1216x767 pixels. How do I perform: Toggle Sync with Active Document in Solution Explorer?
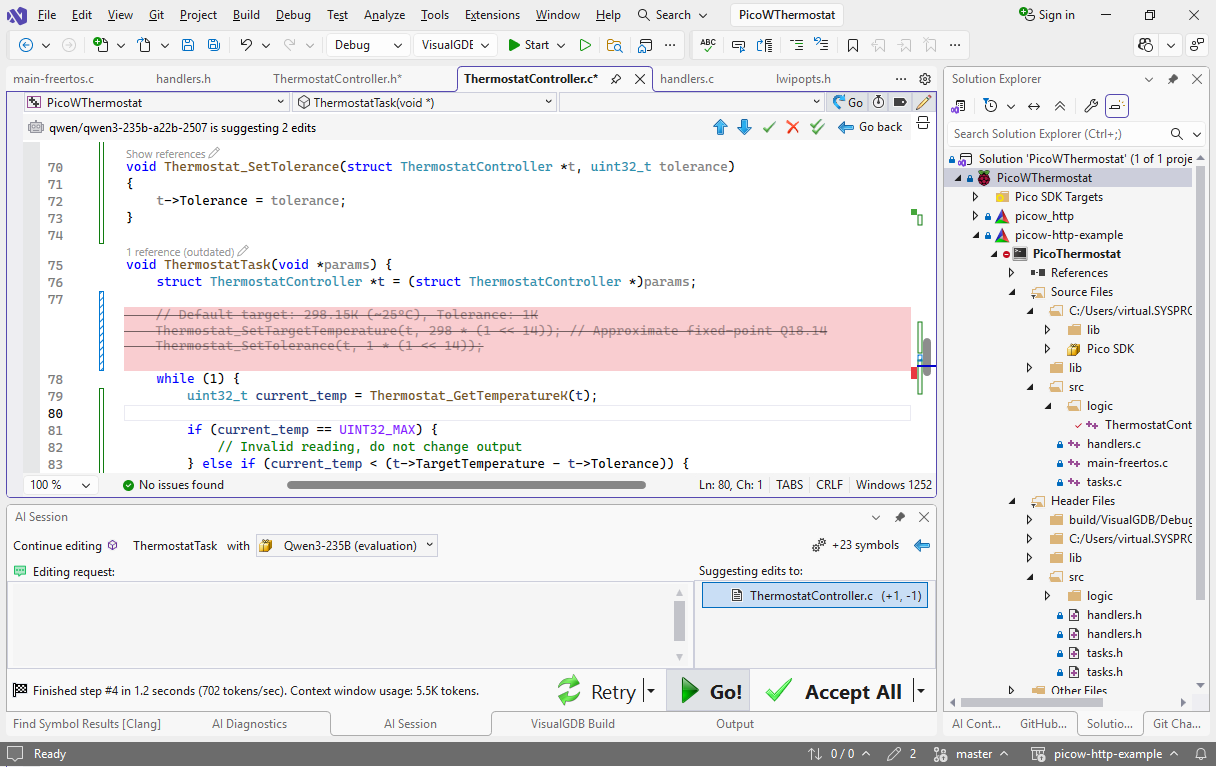click(x=1034, y=106)
